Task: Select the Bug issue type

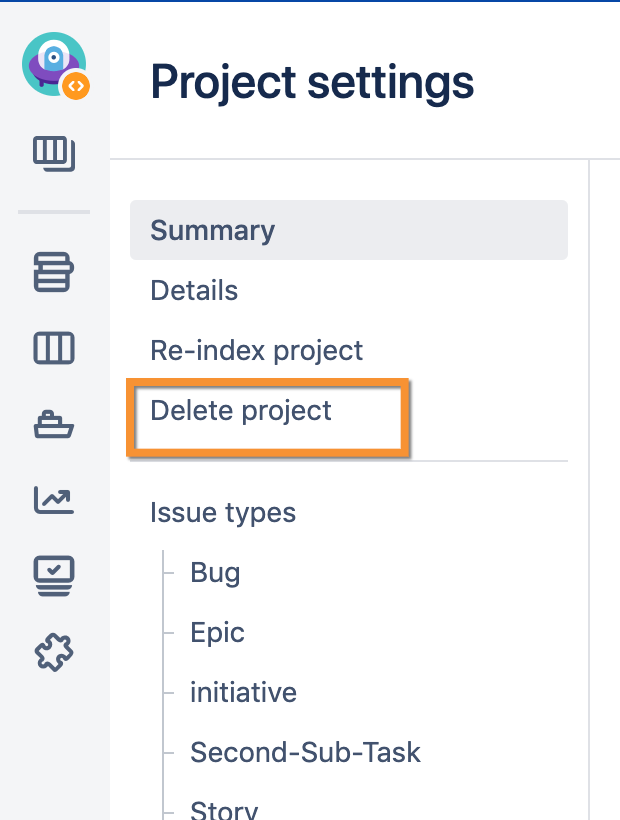Action: pyautogui.click(x=215, y=572)
